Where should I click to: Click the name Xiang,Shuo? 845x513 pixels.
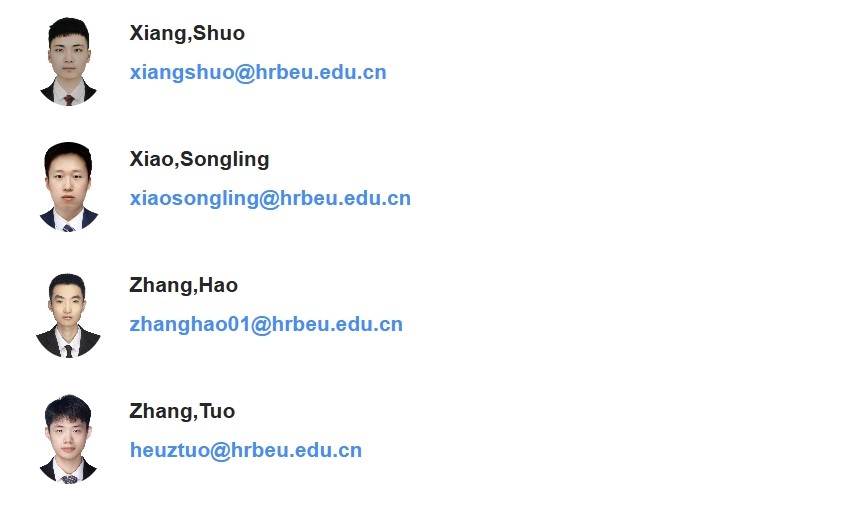[x=187, y=33]
